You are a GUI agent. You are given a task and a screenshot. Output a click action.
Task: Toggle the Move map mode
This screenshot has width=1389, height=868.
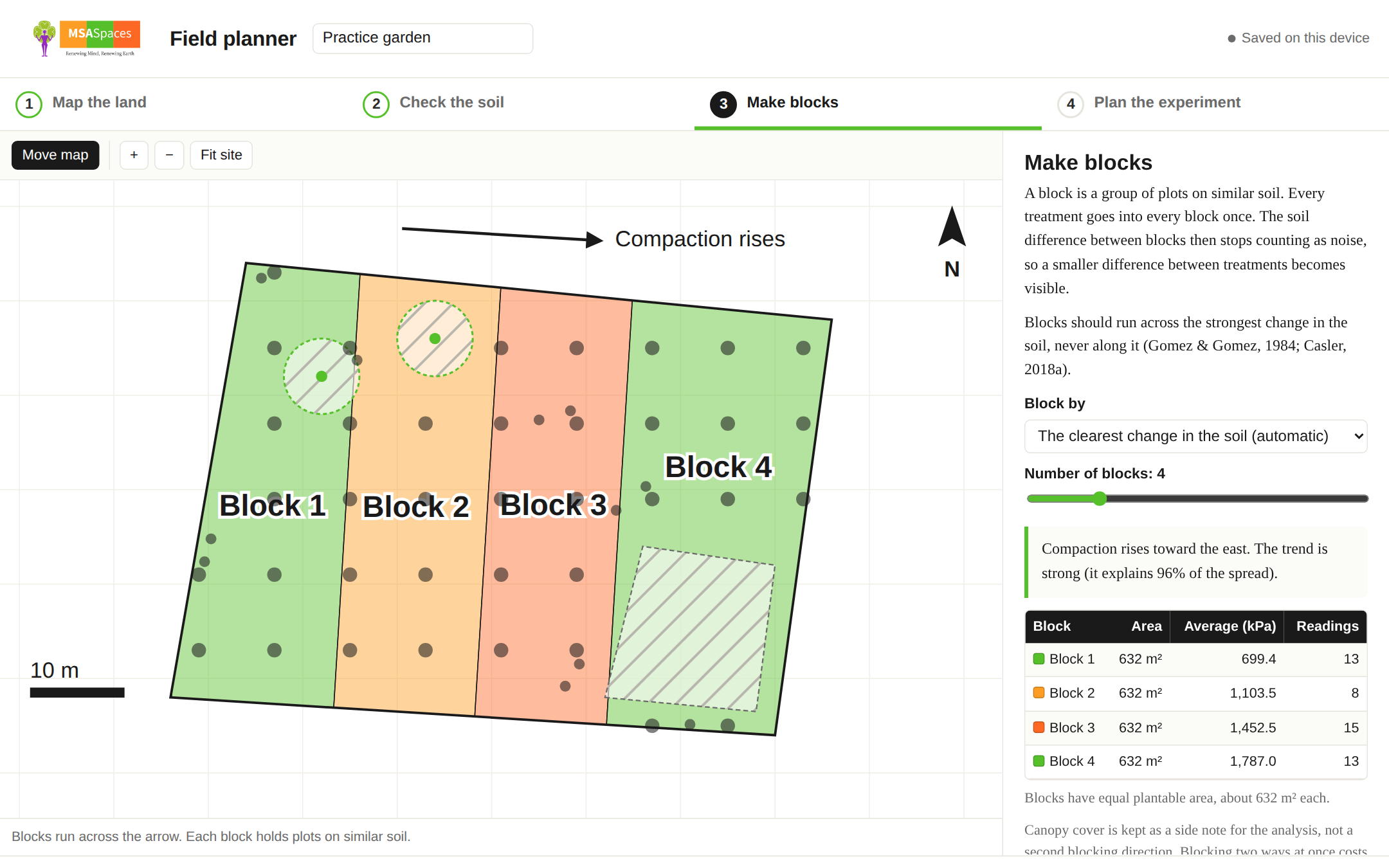(55, 155)
